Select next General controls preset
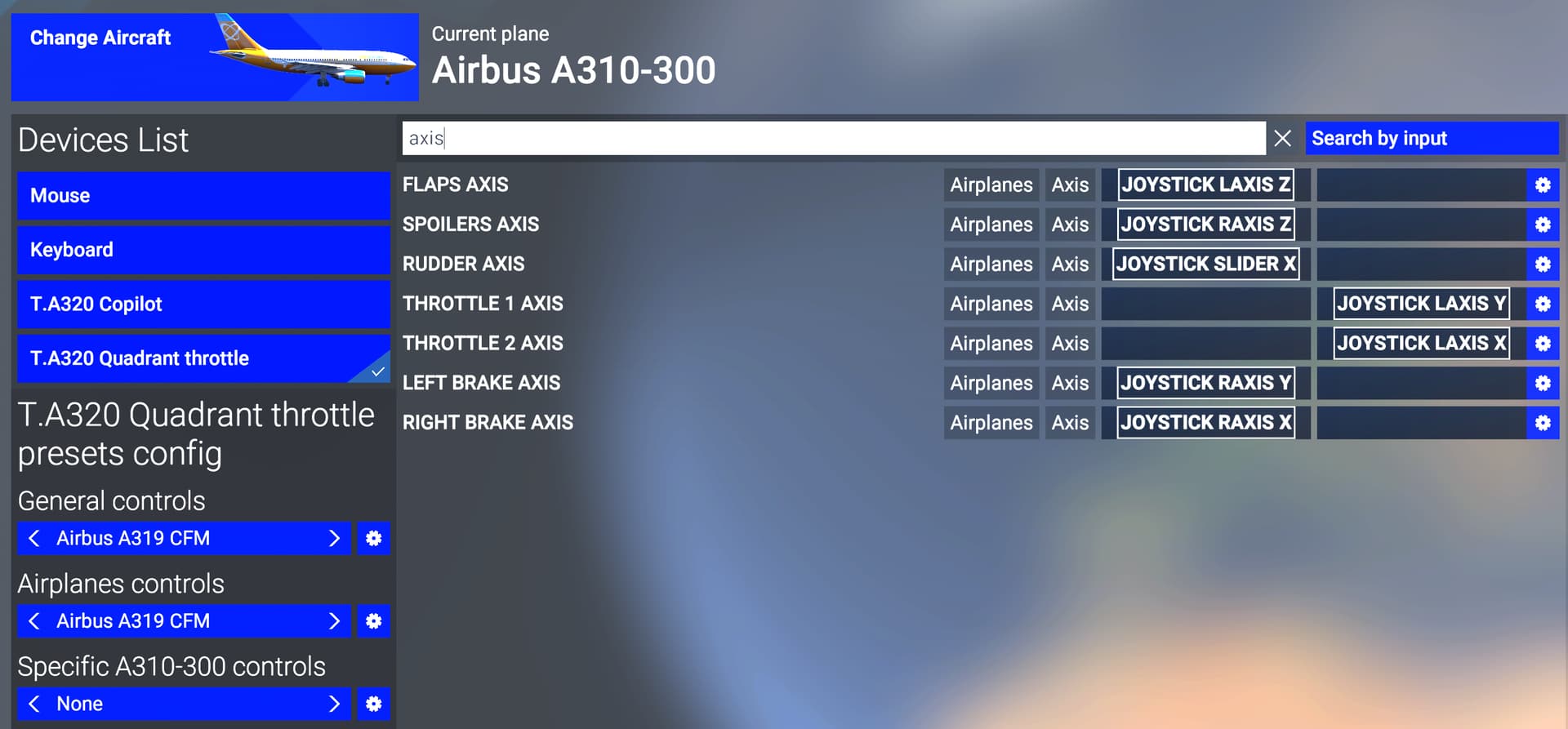The image size is (1568, 729). [334, 539]
